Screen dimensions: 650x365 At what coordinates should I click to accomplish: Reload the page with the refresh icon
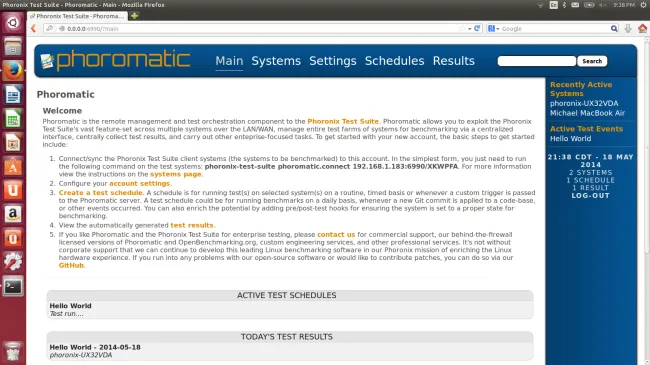point(477,29)
